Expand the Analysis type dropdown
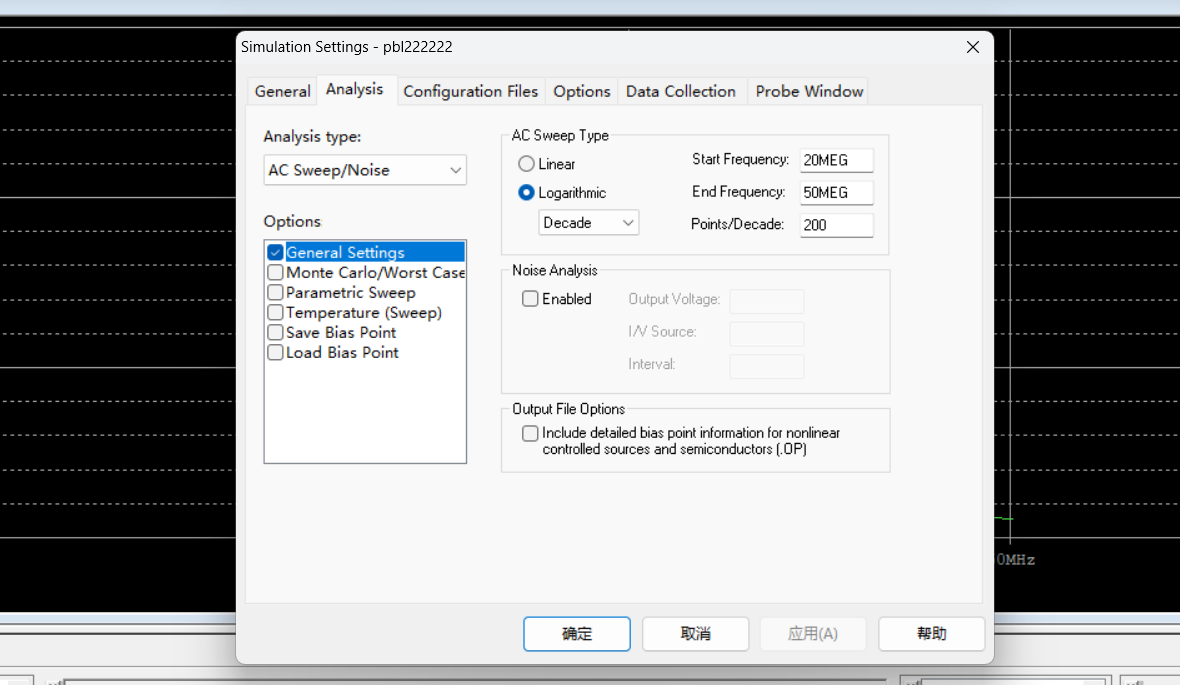 click(365, 170)
